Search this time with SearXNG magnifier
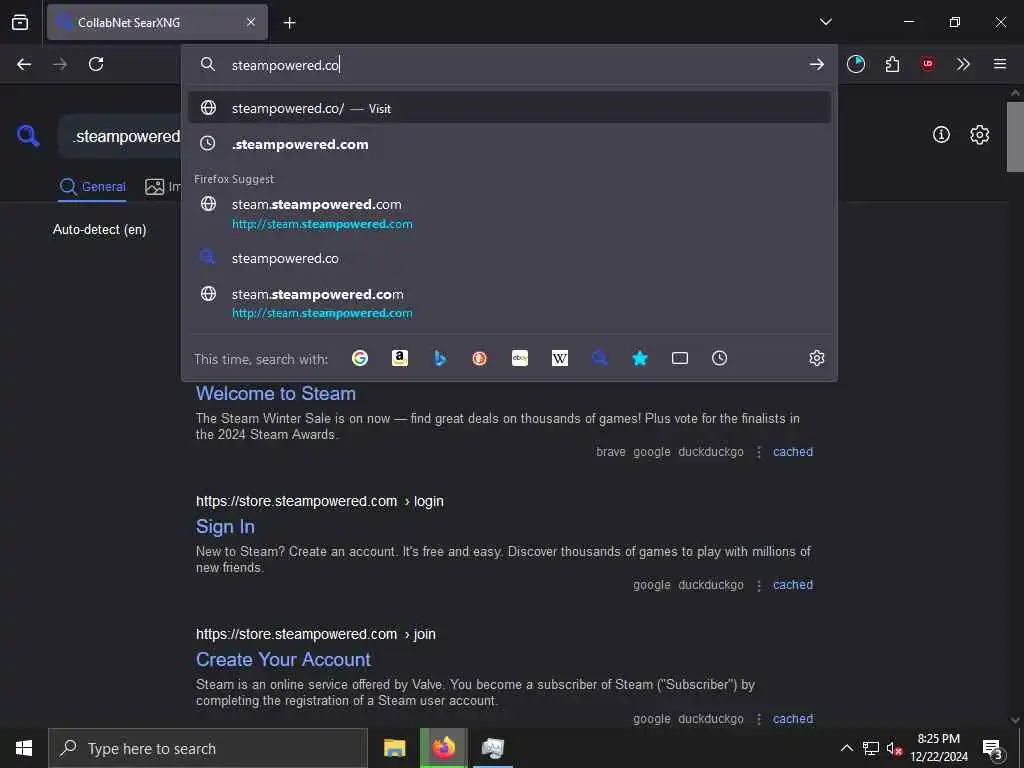This screenshot has width=1024, height=768. point(600,358)
